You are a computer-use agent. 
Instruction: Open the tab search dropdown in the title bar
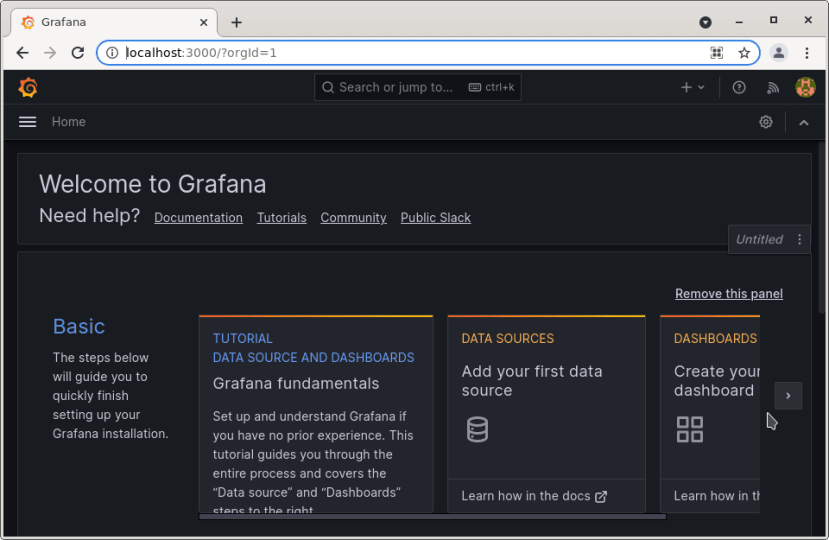tap(705, 22)
